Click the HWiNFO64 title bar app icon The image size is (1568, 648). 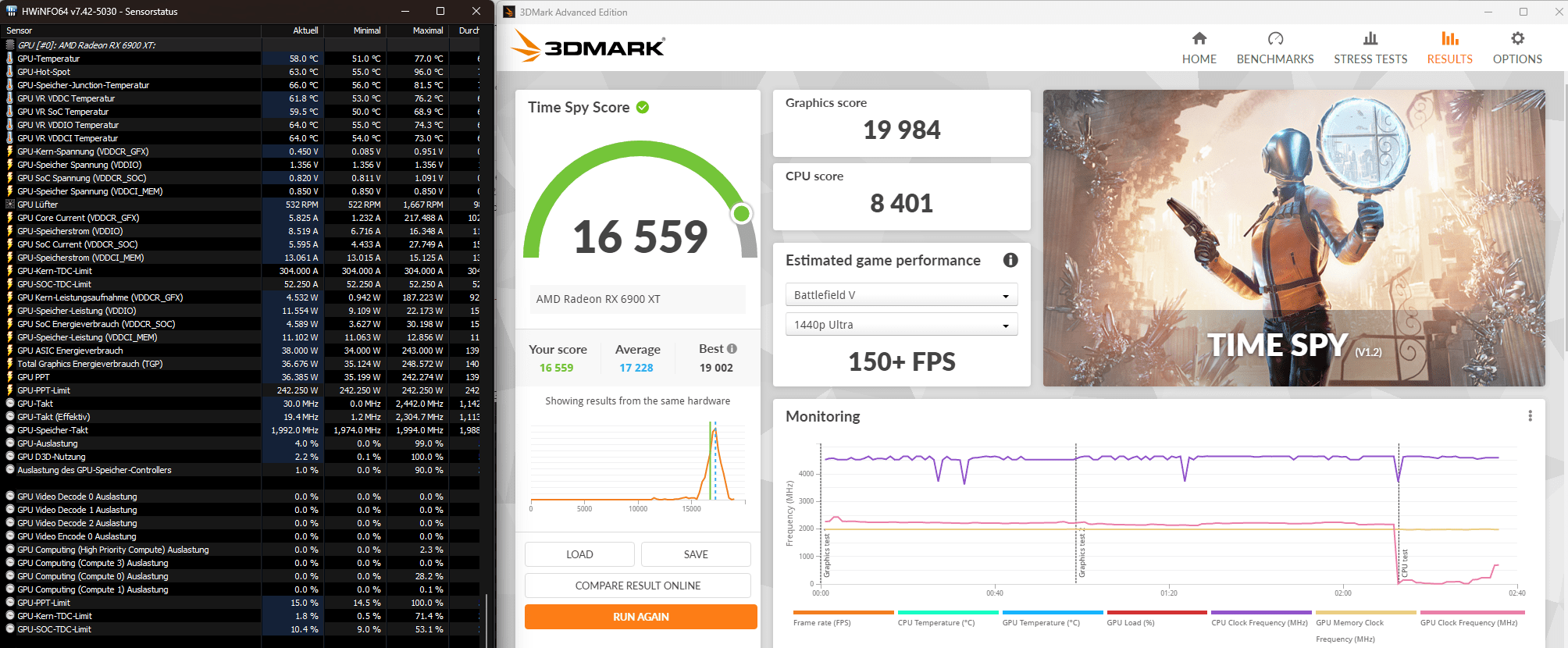11,11
